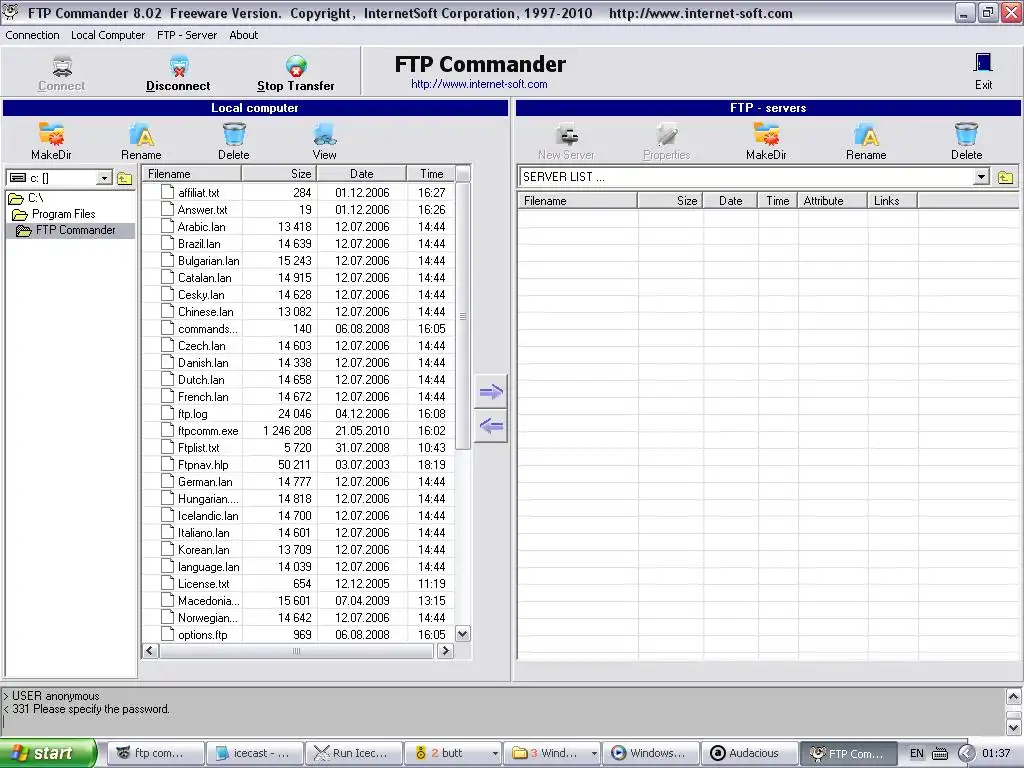Viewport: 1024px width, 768px height.
Task: Select the Arabic.lan file
Action: (x=201, y=227)
